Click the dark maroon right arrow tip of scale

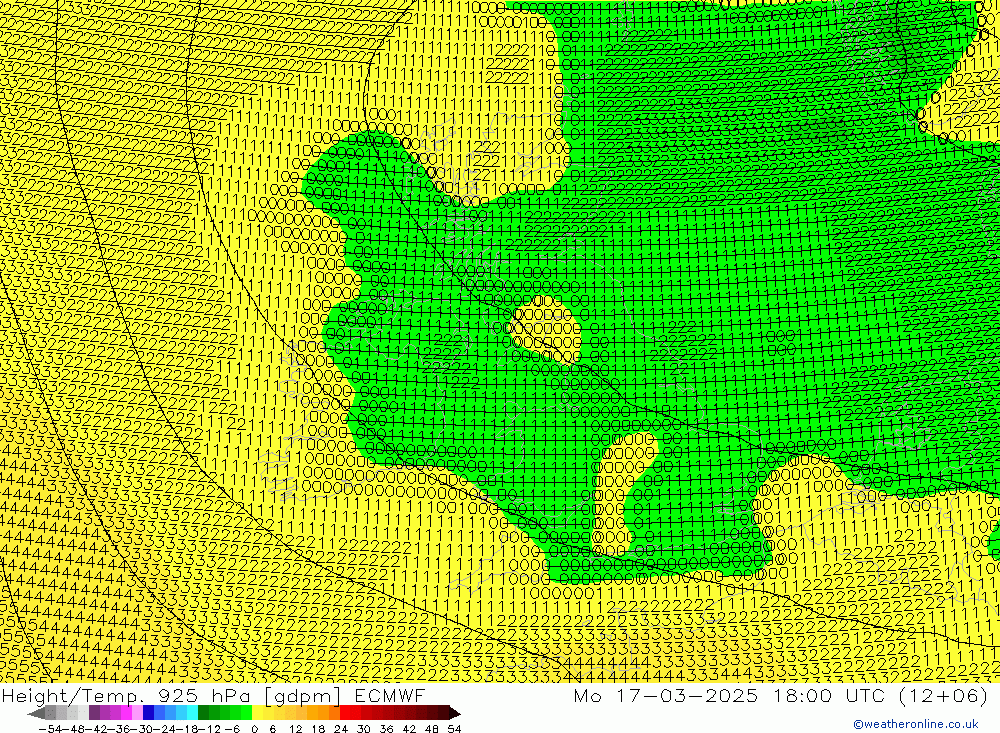click(x=455, y=714)
